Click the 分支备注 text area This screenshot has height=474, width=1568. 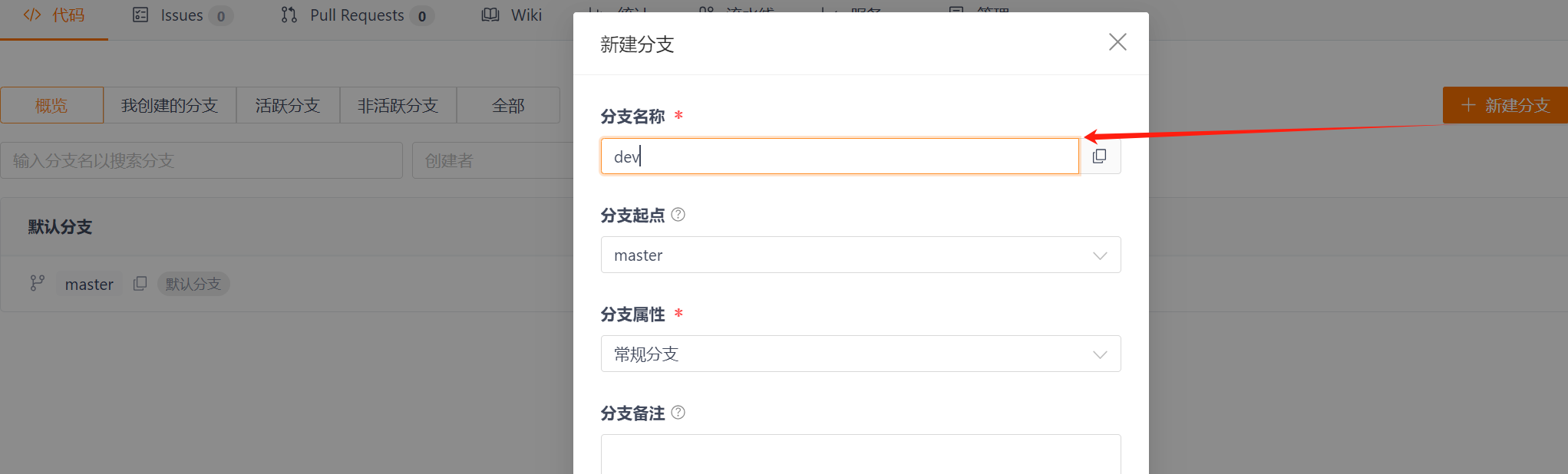(x=860, y=454)
